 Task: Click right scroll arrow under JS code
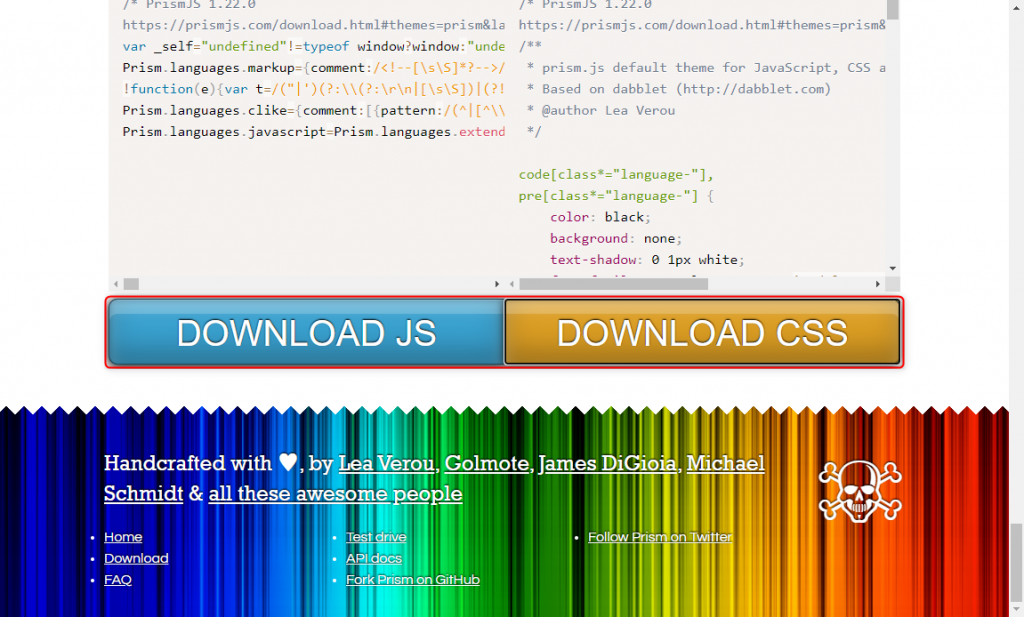[x=498, y=284]
